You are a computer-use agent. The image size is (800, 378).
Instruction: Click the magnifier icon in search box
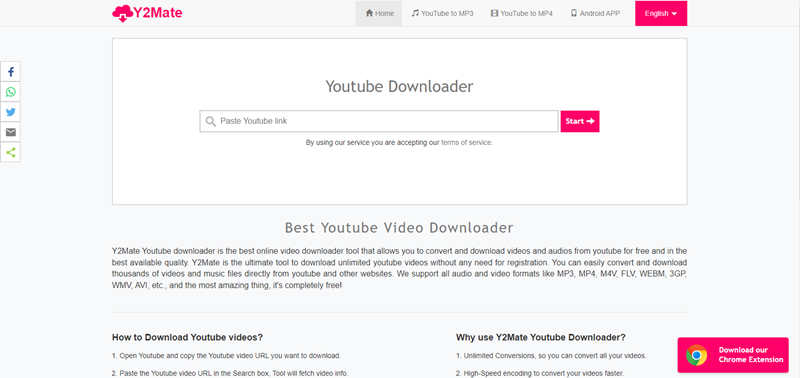coord(210,121)
